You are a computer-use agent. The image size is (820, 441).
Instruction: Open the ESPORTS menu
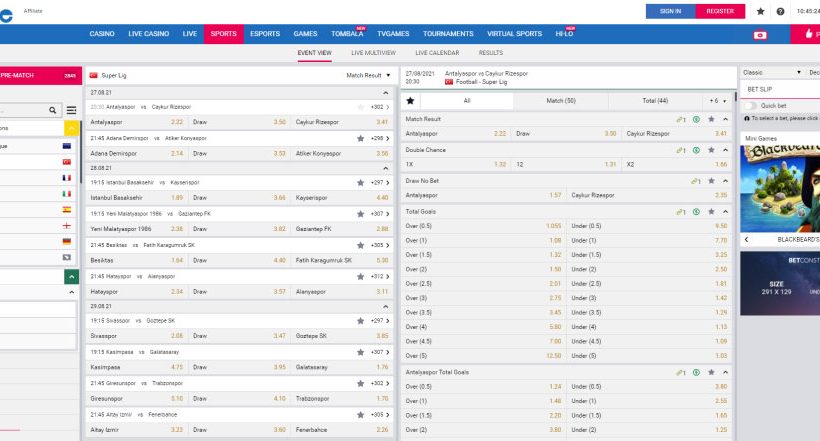tap(265, 33)
